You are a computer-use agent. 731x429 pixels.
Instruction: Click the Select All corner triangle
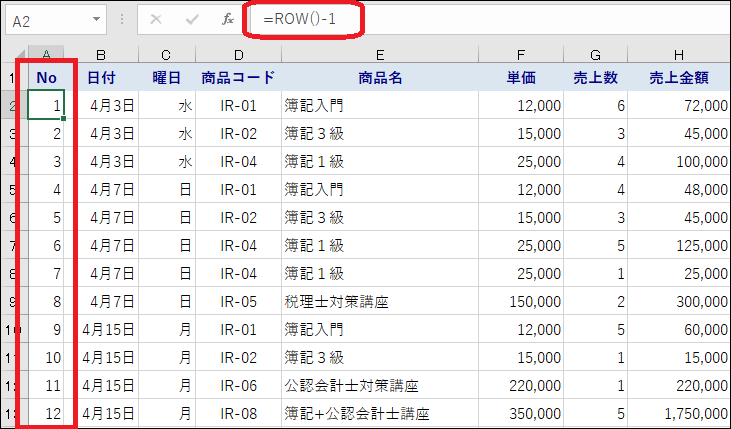pyautogui.click(x=9, y=55)
